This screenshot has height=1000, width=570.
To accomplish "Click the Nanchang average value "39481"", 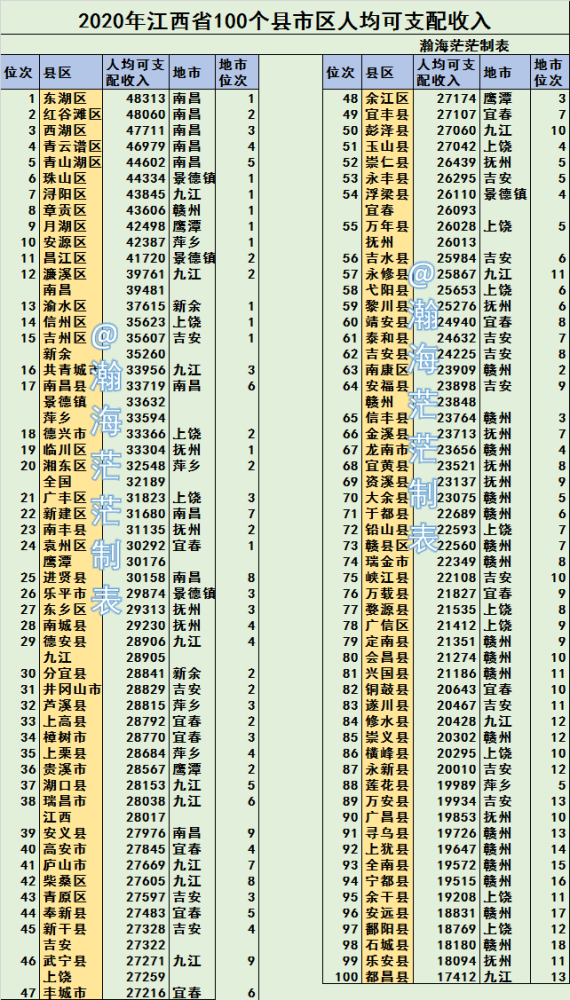I will pyautogui.click(x=146, y=290).
